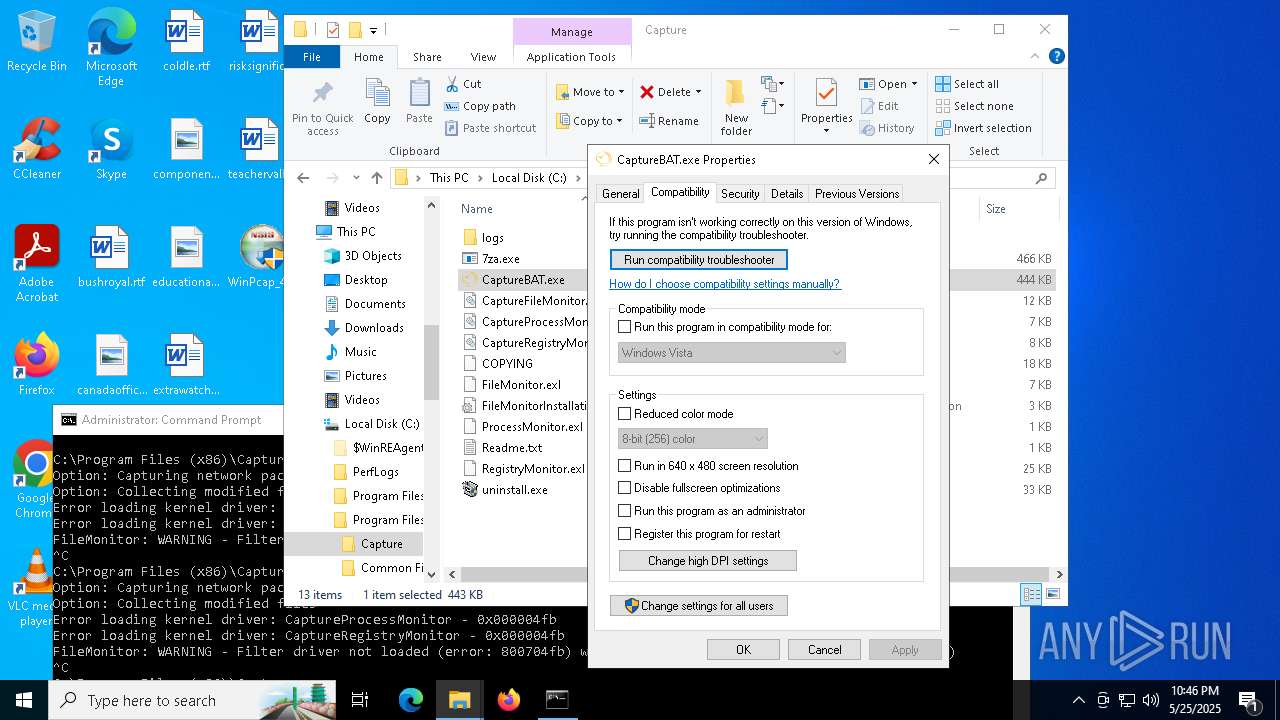Expand the Copy to dropdown
1280x720 pixels.
pos(620,121)
